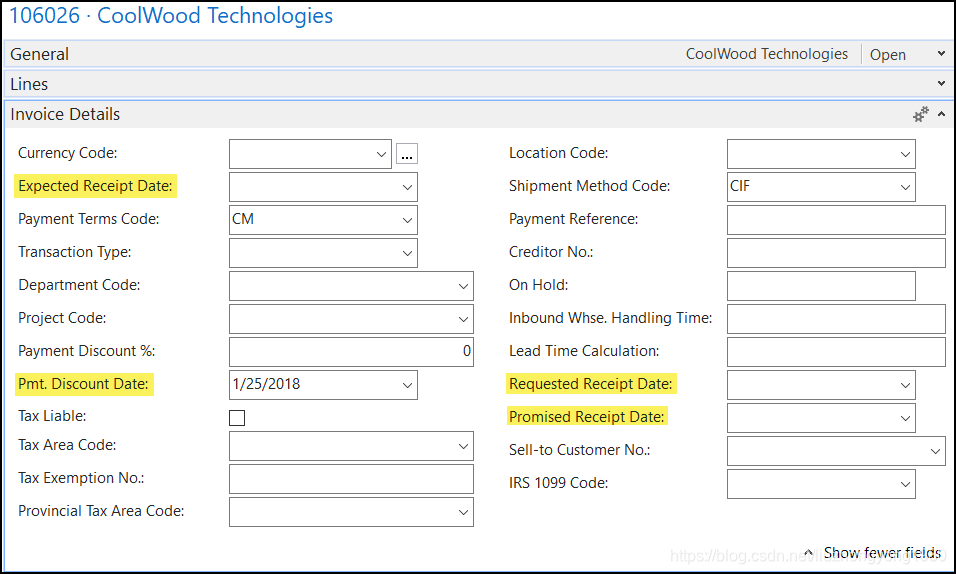Expand the Lines section chevron

[941, 84]
